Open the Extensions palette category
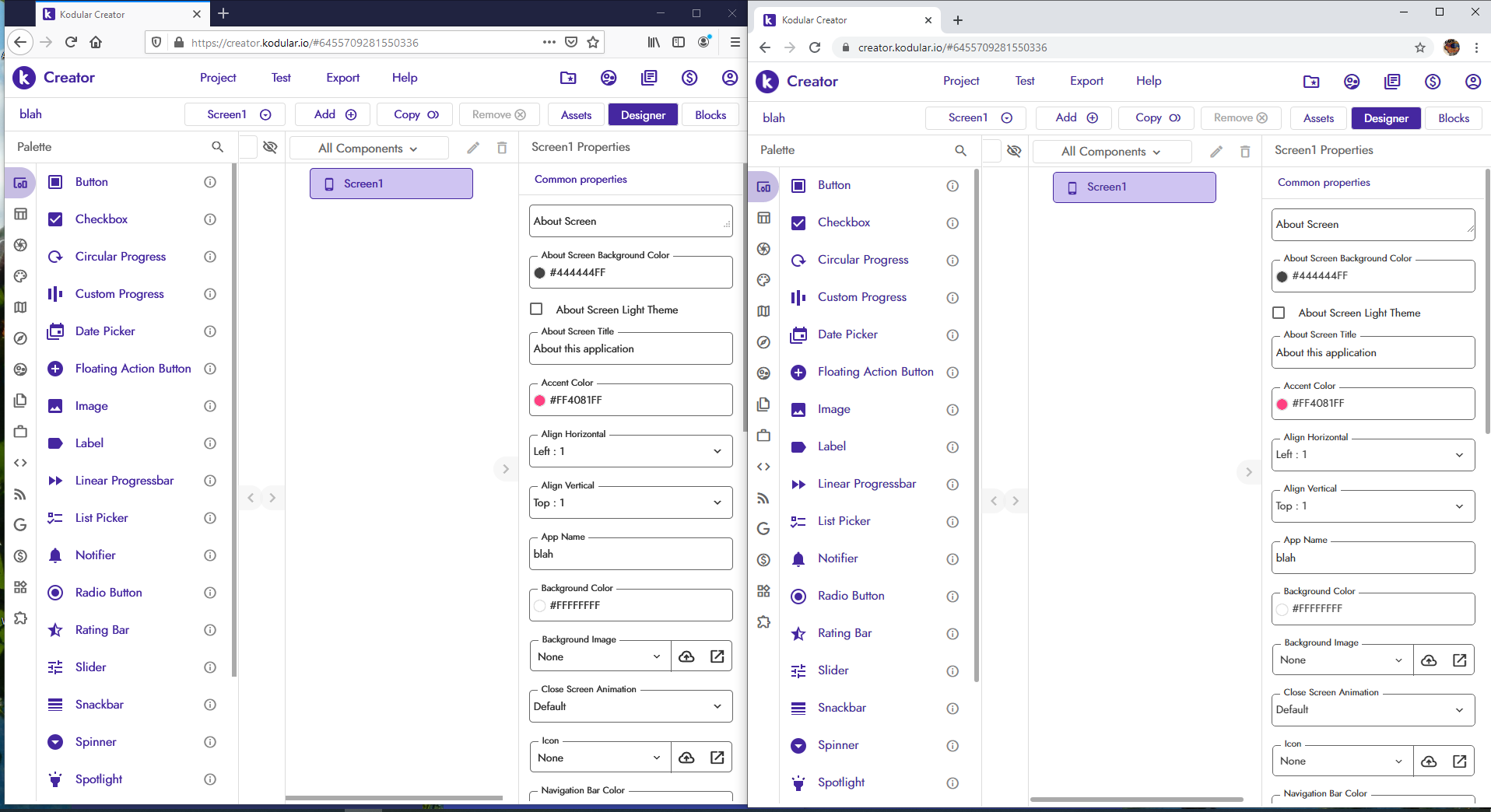The height and width of the screenshot is (812, 1491). coord(20,618)
